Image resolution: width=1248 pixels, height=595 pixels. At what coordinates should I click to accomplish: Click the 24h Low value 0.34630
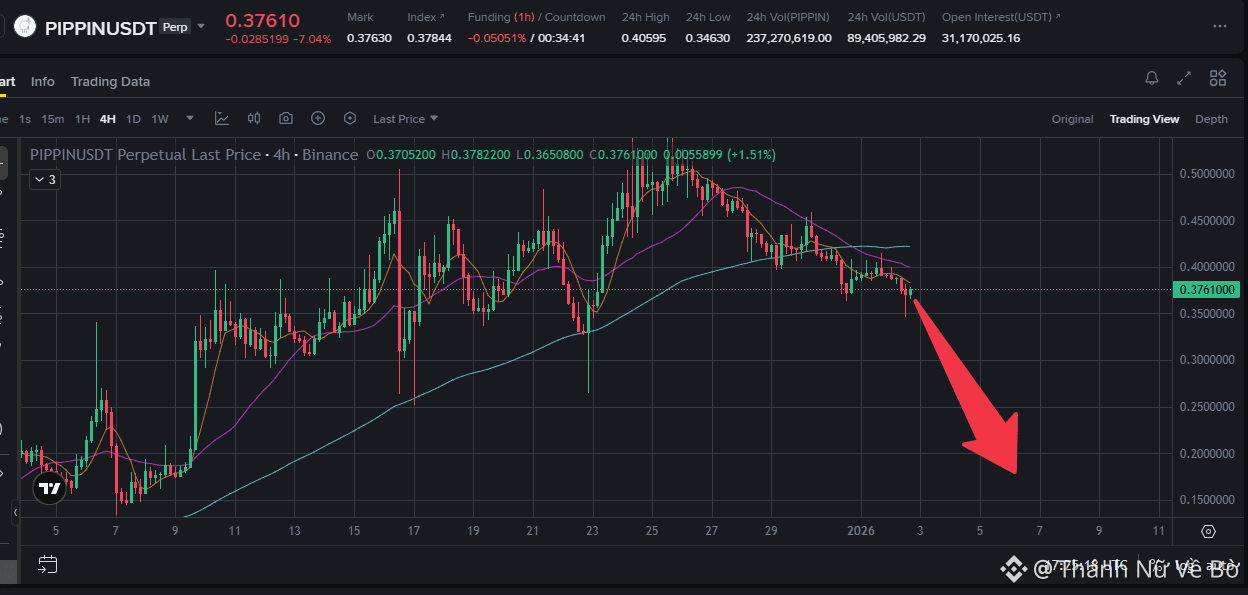(x=708, y=38)
